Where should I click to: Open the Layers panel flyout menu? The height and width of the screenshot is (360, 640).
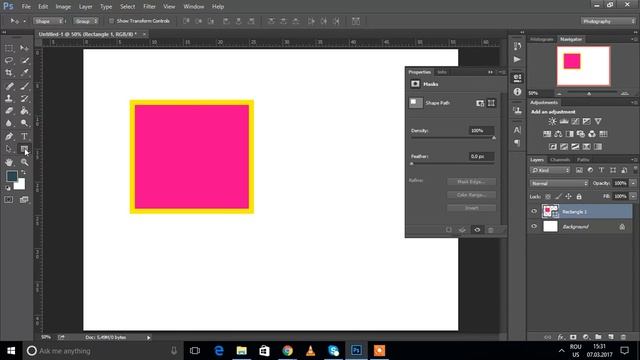[x=634, y=160]
